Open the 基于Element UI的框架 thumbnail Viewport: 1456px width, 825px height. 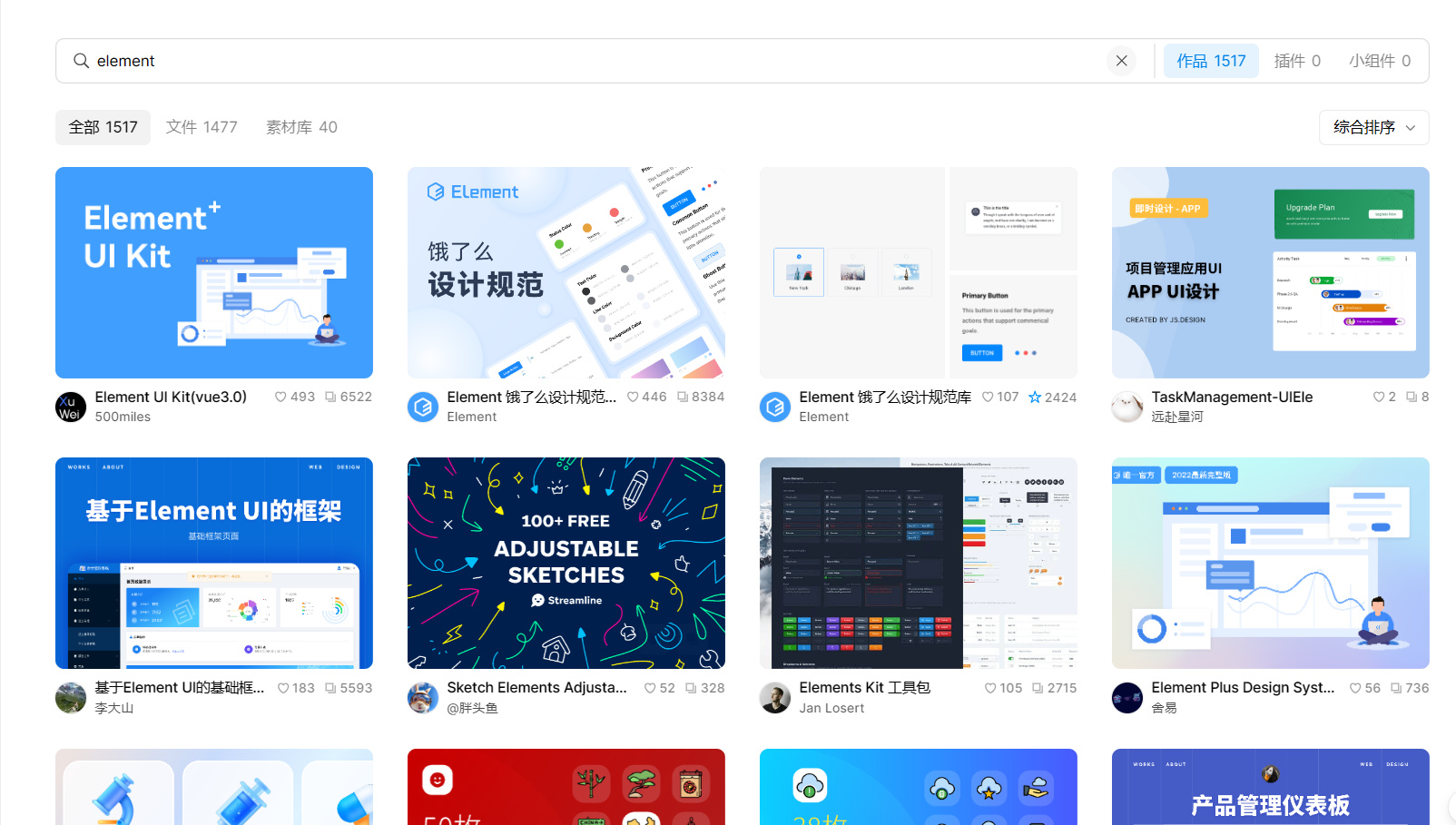[214, 563]
